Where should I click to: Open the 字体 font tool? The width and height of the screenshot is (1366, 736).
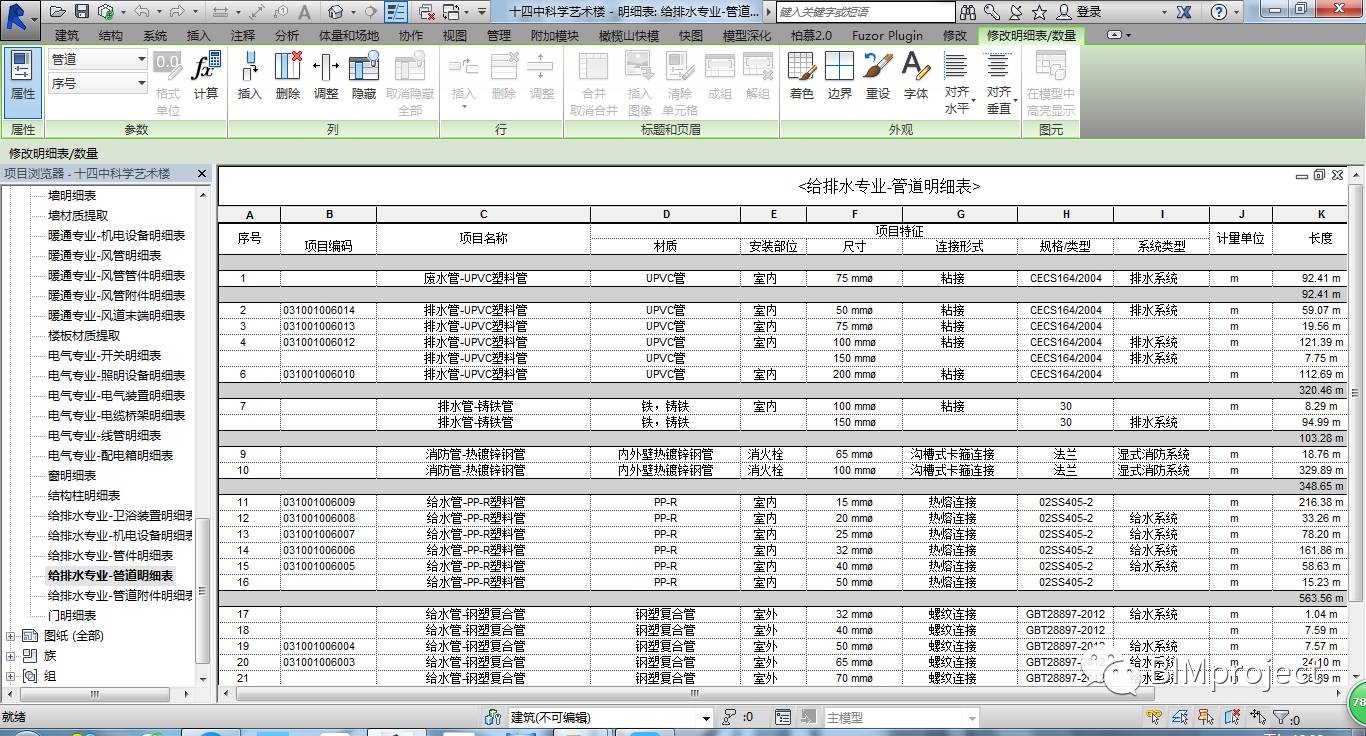point(916,75)
